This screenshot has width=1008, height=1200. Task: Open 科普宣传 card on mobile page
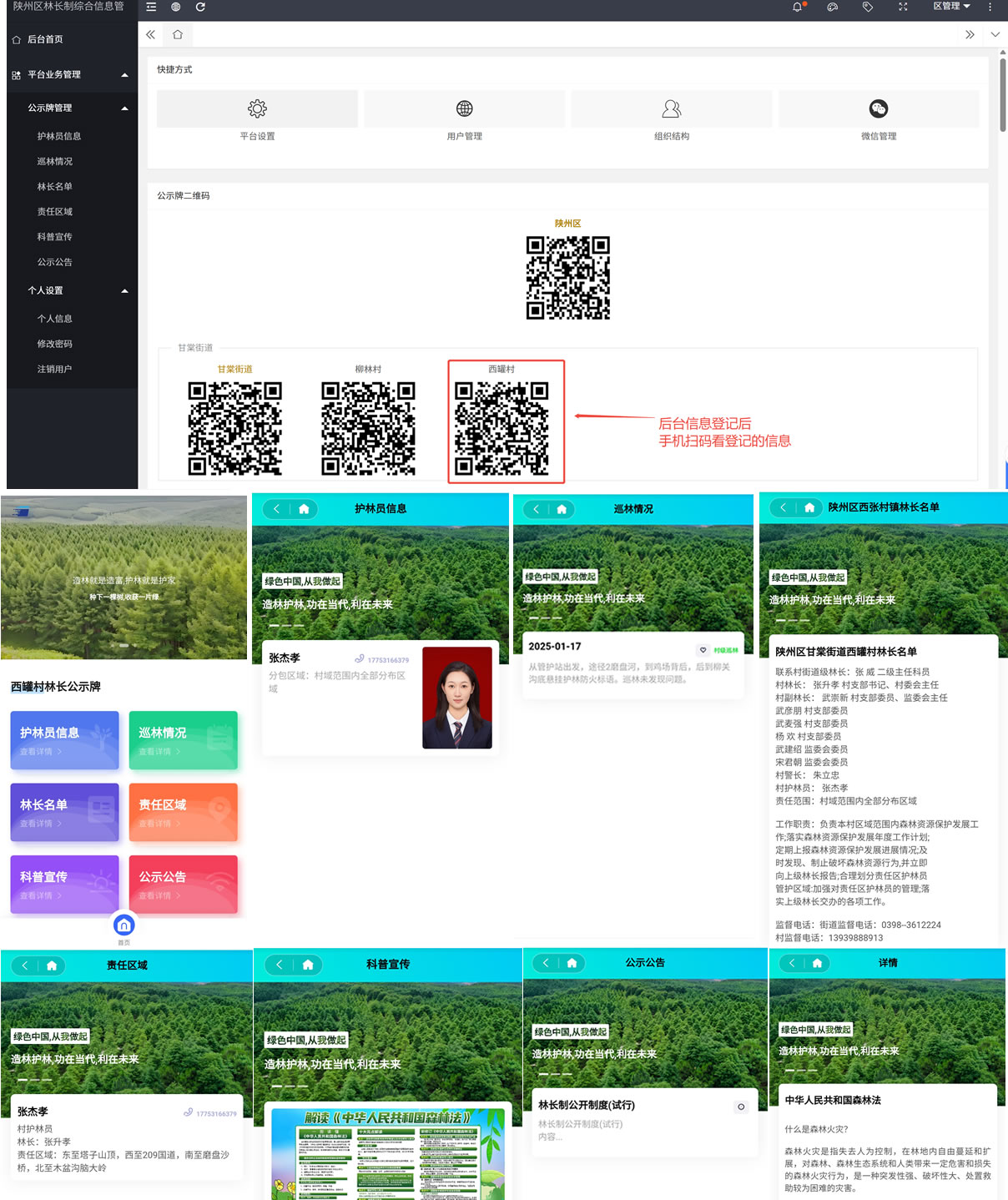coord(64,885)
